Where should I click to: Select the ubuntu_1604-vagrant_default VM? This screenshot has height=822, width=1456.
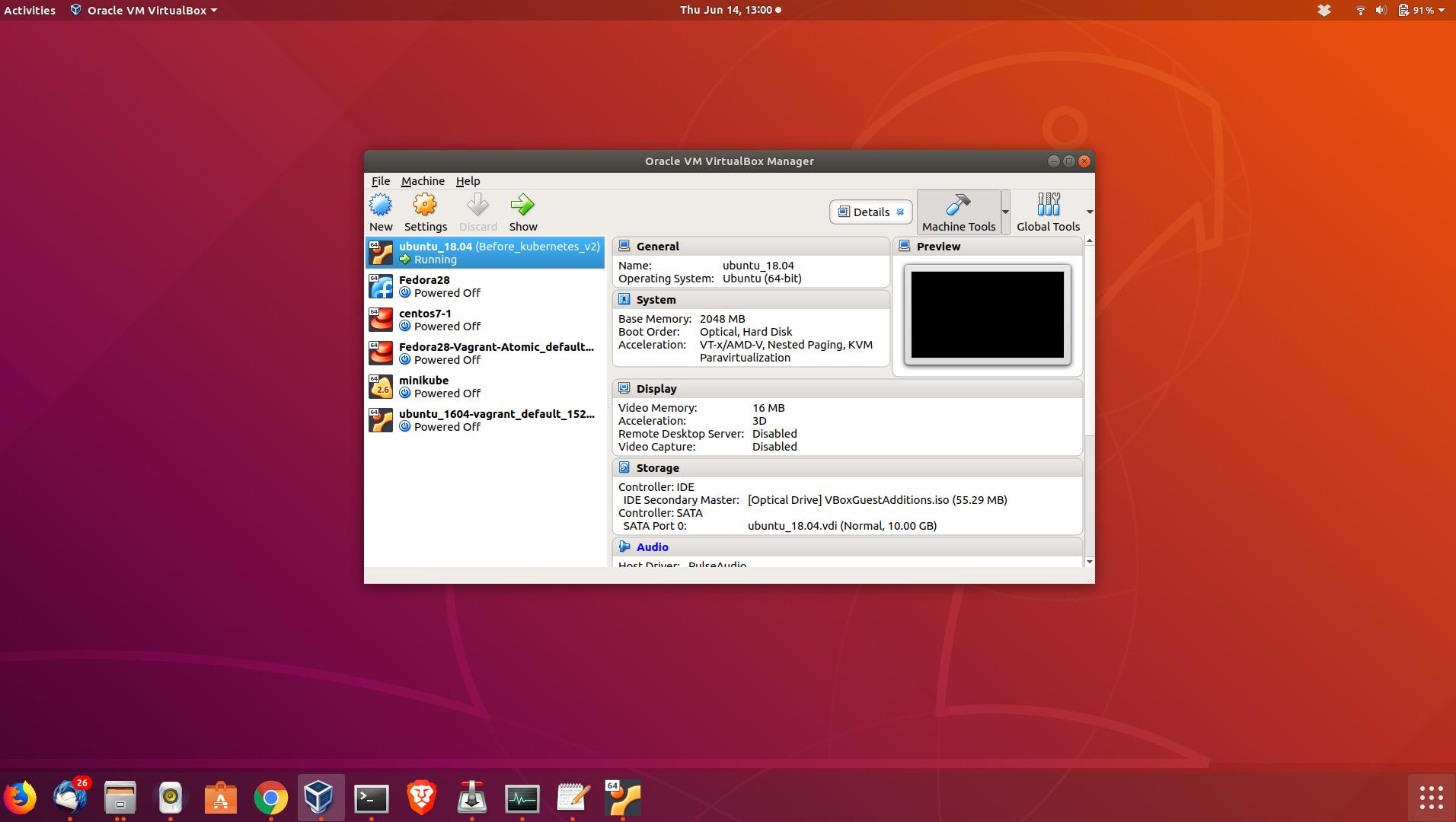(x=484, y=420)
